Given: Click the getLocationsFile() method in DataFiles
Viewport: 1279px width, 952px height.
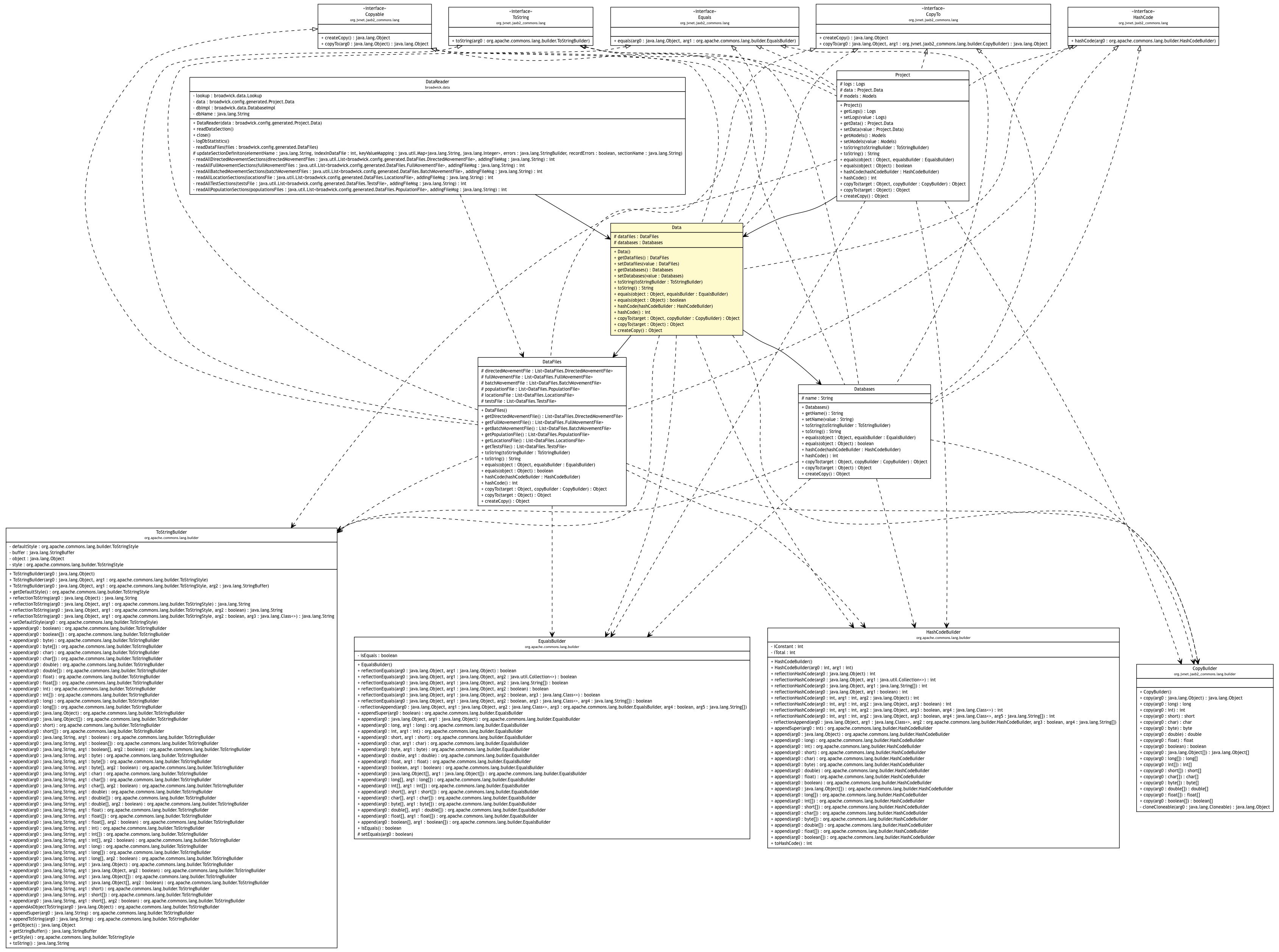Looking at the screenshot, I should (533, 441).
